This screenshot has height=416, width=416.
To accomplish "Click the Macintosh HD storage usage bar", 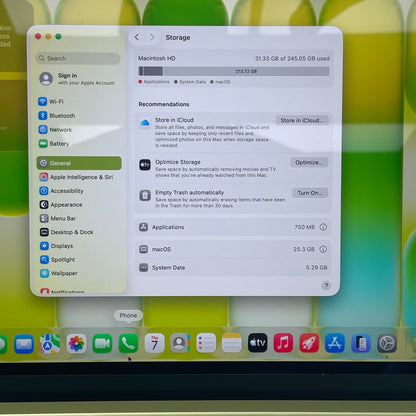I will pos(234,71).
